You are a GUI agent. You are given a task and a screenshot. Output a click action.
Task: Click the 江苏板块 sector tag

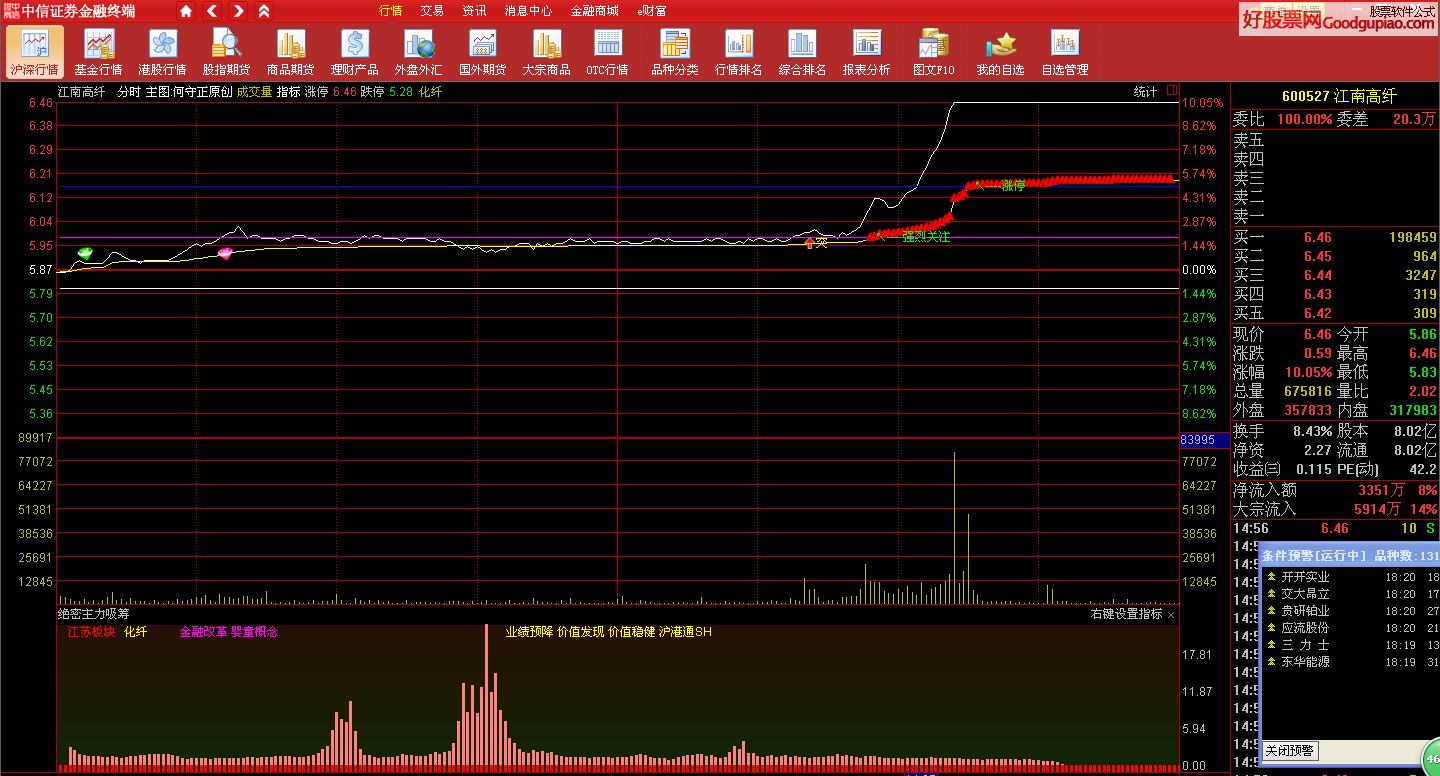92,632
